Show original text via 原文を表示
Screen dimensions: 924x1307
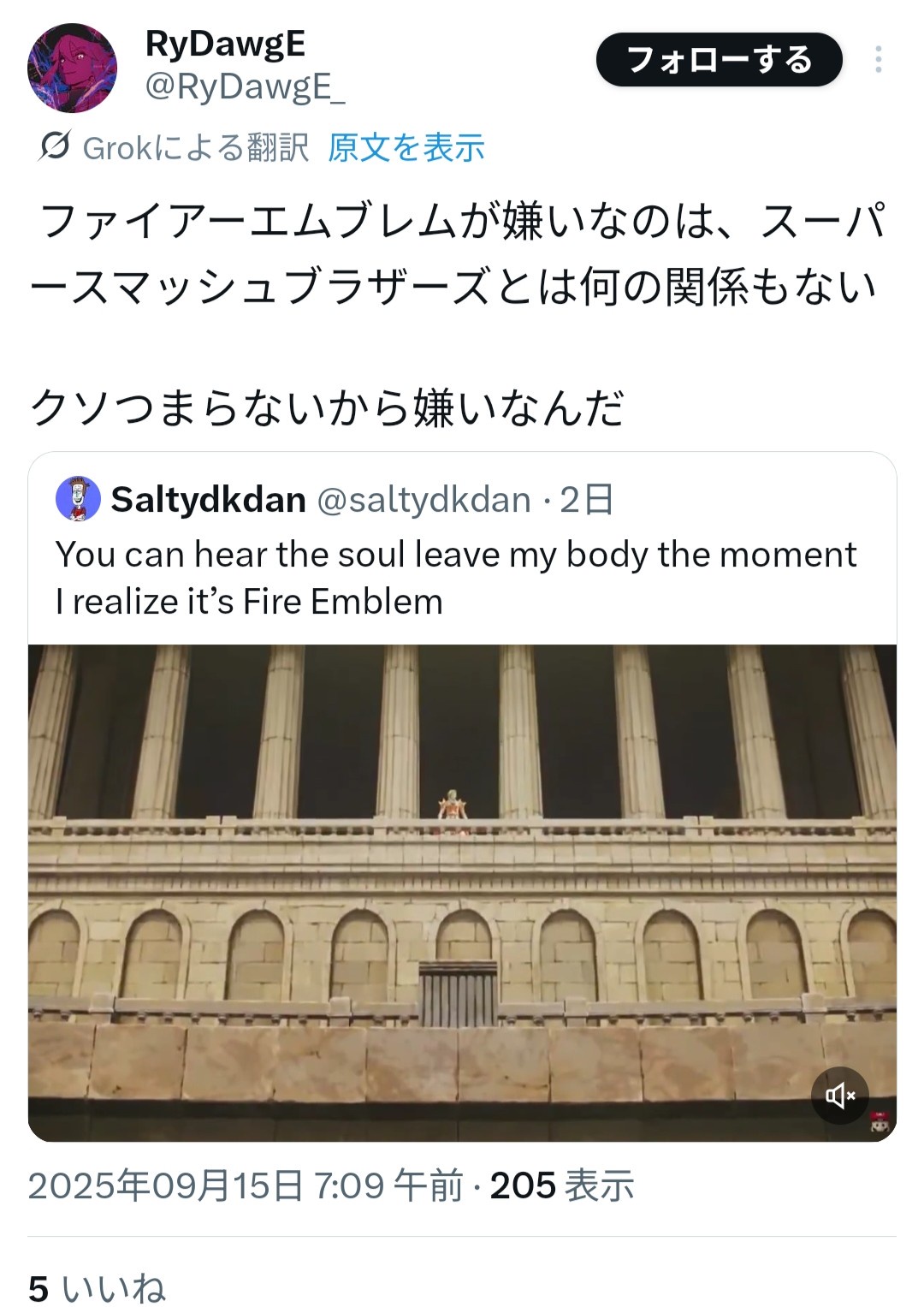(x=406, y=148)
